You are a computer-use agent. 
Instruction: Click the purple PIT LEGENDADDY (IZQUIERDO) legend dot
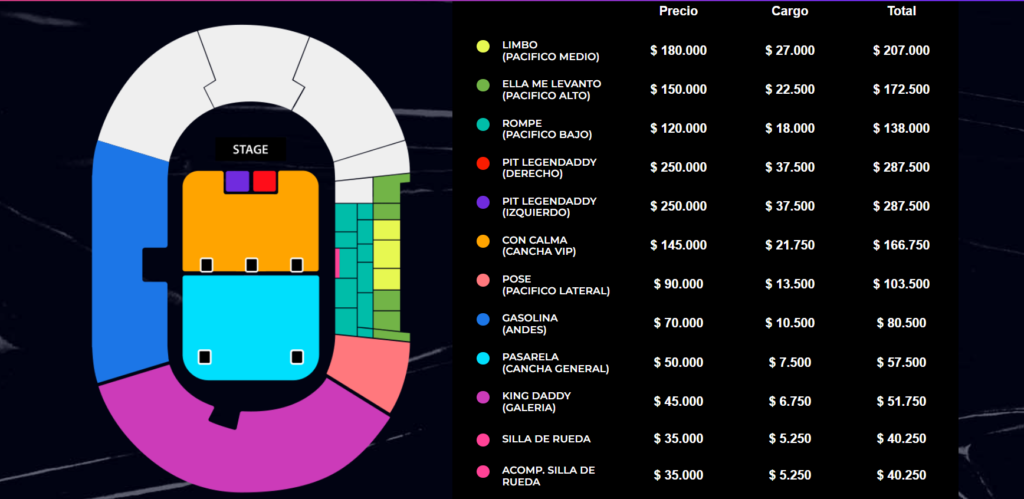pos(483,203)
